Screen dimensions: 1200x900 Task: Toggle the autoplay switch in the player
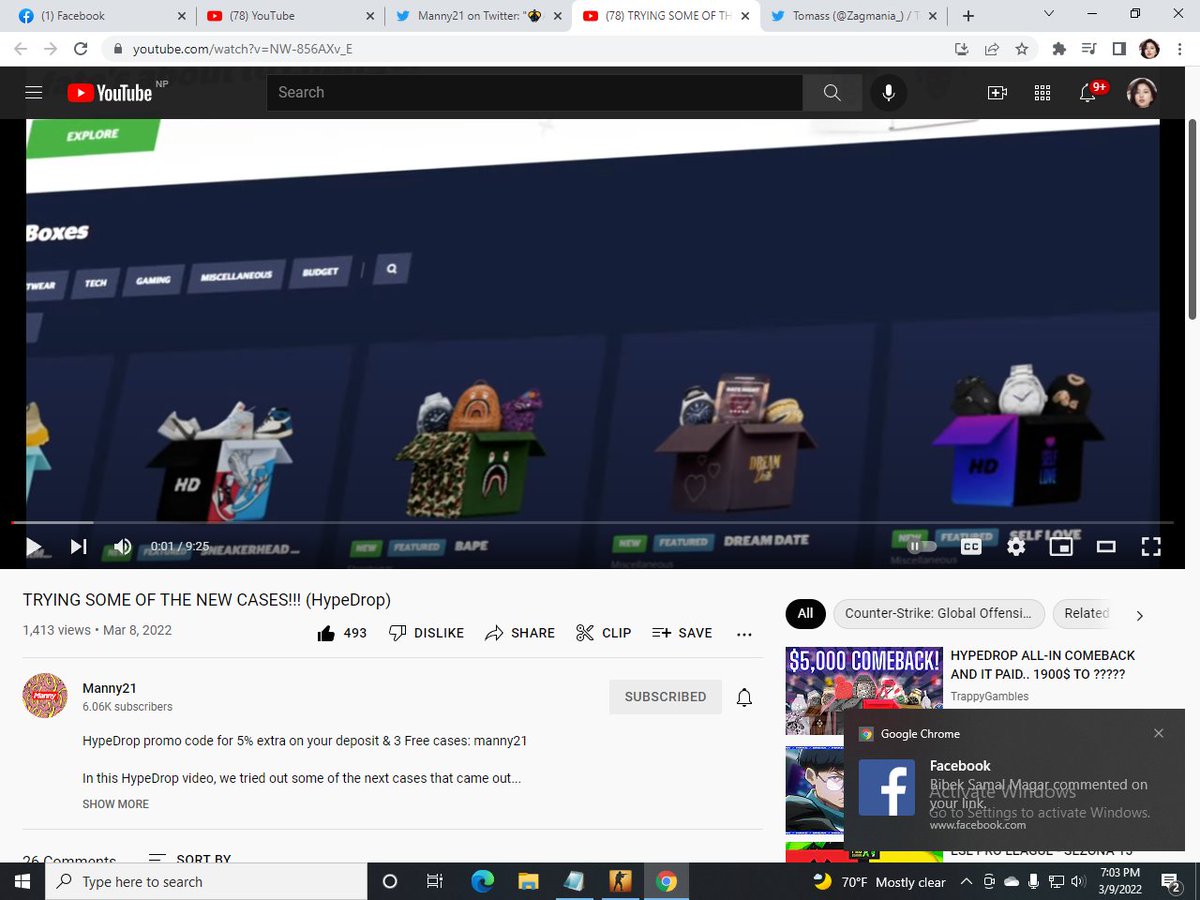921,546
